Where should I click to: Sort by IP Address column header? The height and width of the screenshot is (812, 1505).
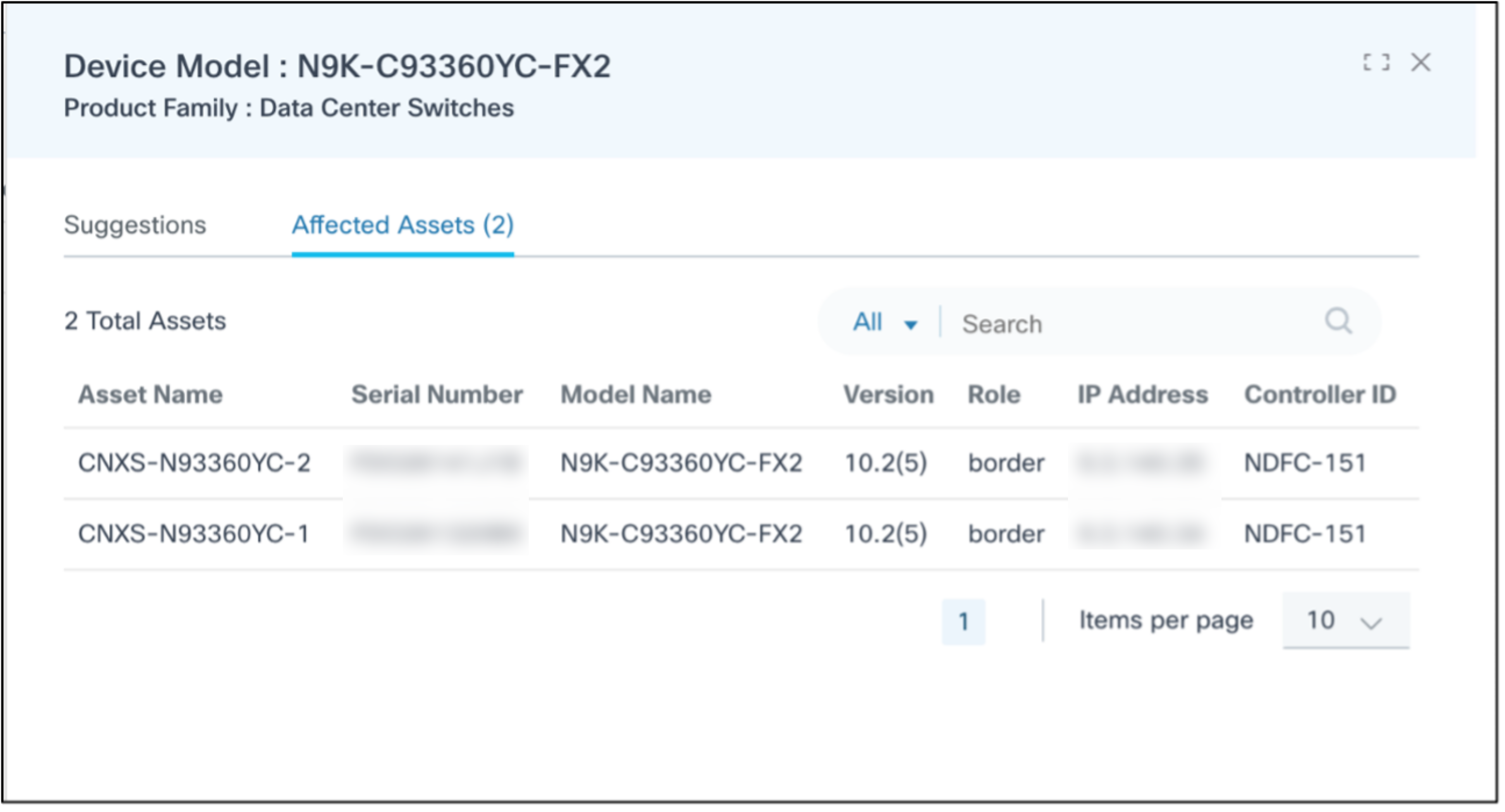pyautogui.click(x=1142, y=395)
